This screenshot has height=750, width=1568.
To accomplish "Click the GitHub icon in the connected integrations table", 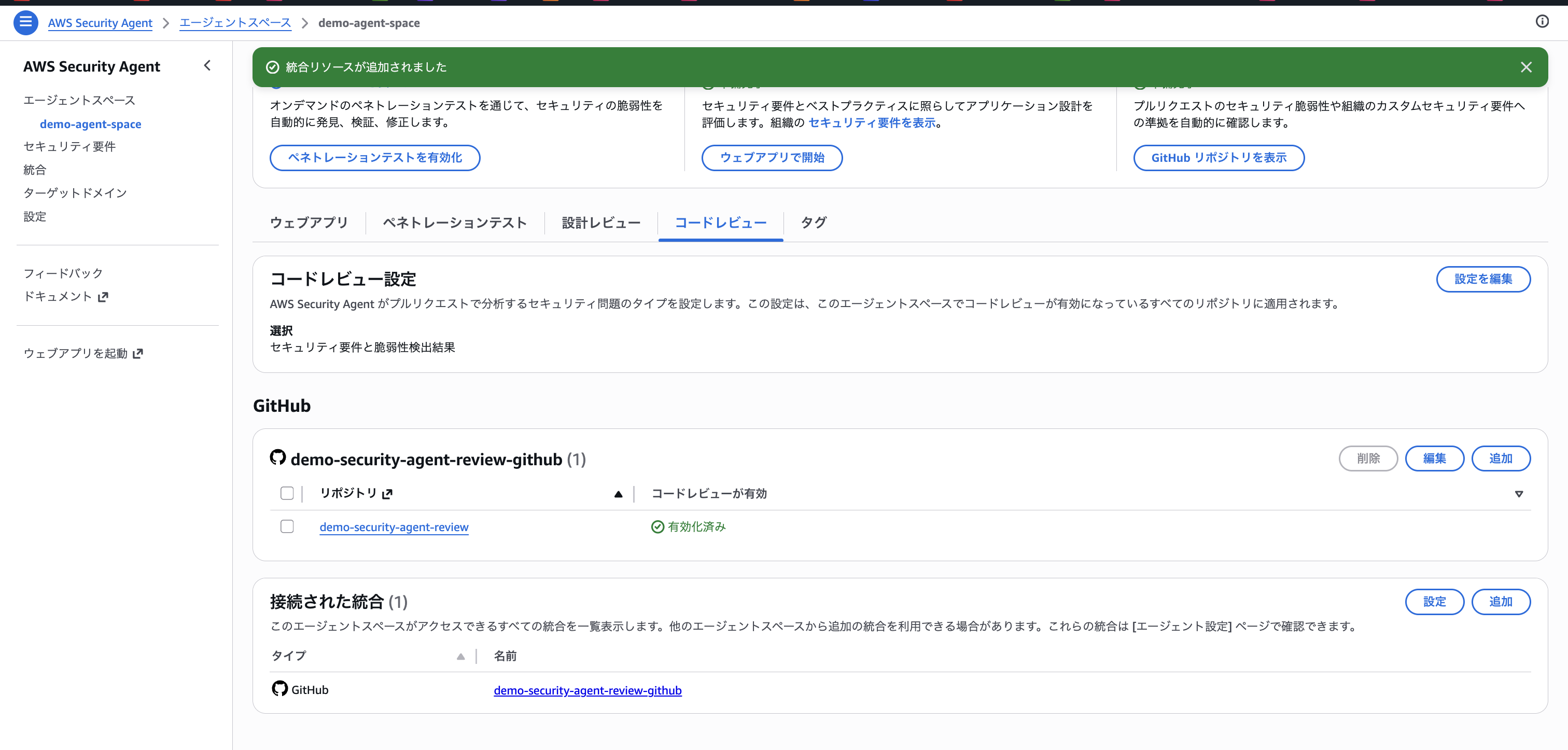I will point(279,689).
